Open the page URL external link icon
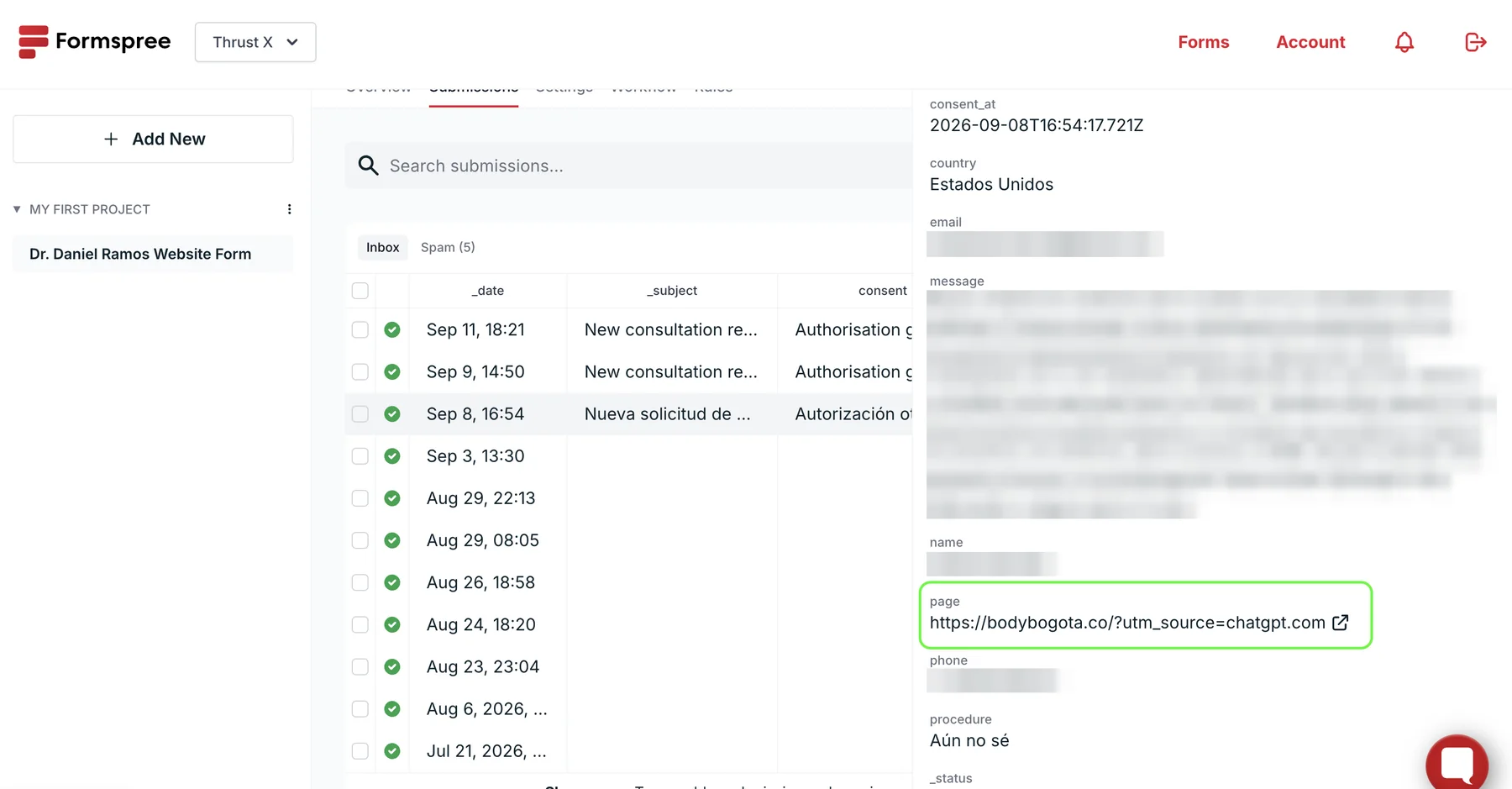 tap(1341, 623)
